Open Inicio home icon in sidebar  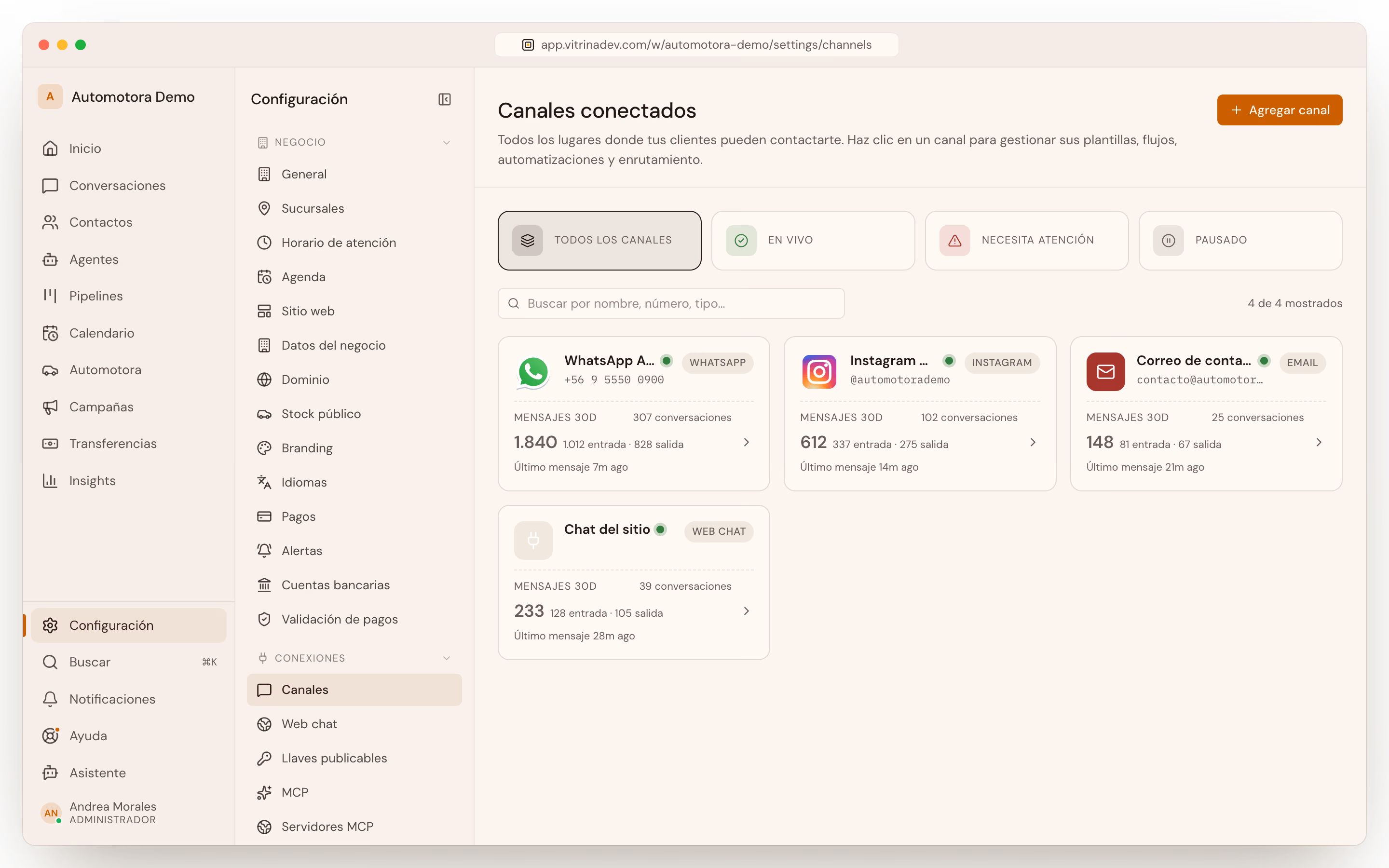coord(50,148)
